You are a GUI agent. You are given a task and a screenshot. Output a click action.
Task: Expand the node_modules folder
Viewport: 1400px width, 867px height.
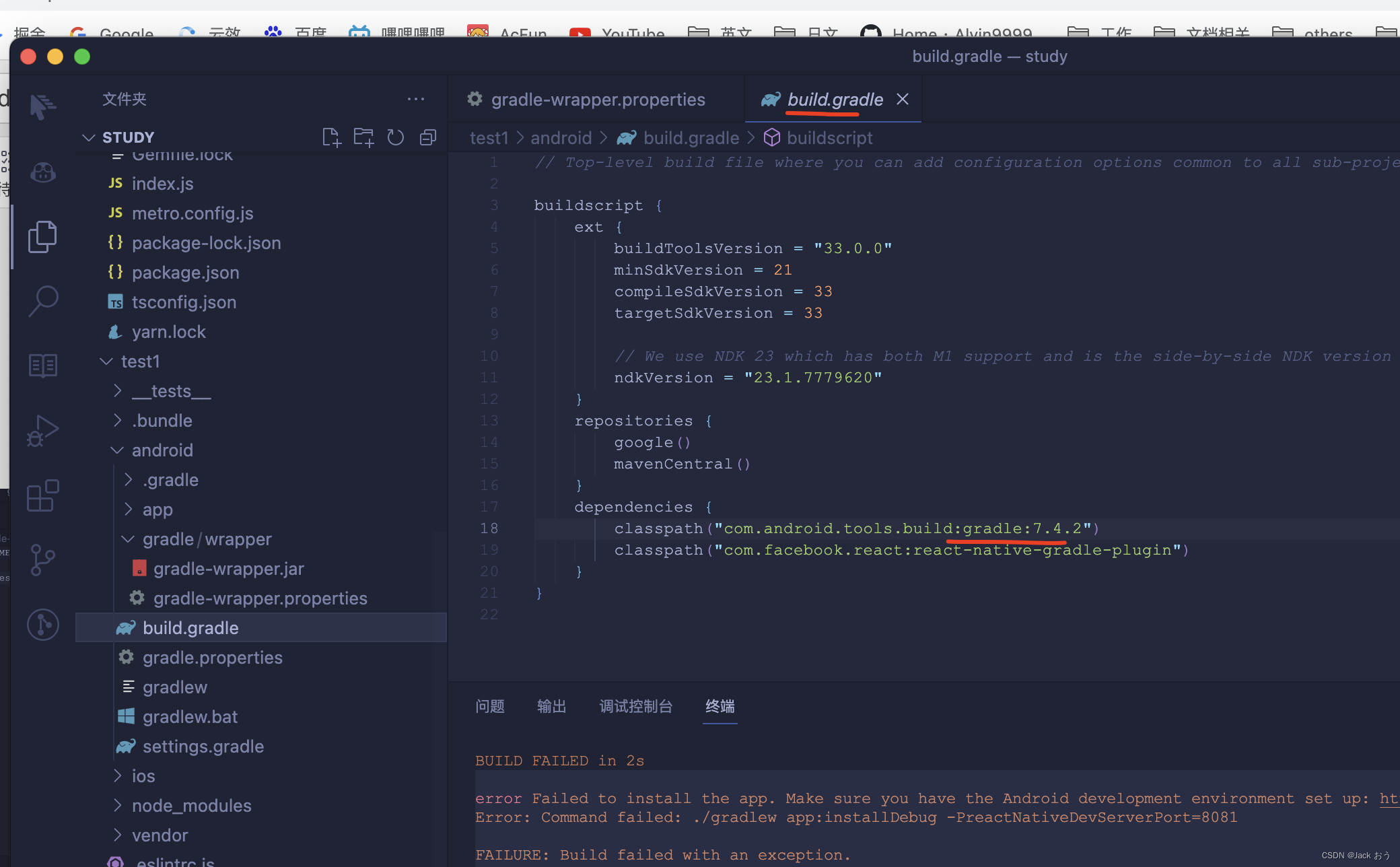coord(118,806)
